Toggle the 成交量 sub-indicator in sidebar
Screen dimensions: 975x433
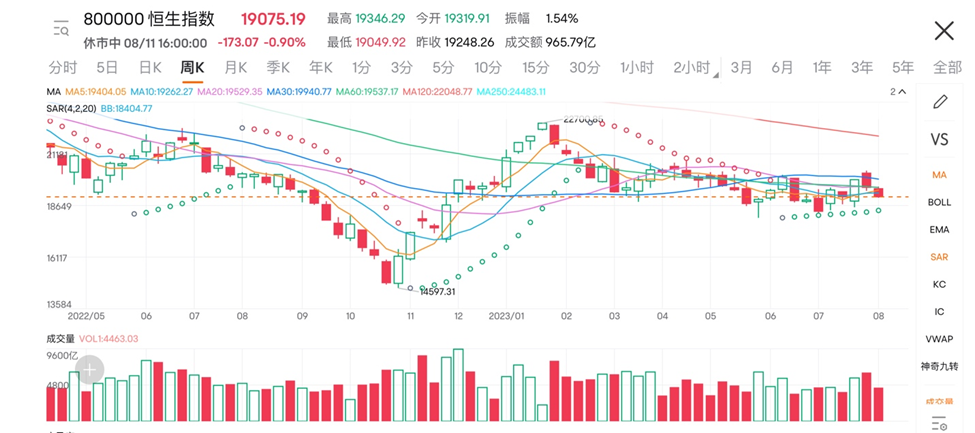tap(939, 402)
